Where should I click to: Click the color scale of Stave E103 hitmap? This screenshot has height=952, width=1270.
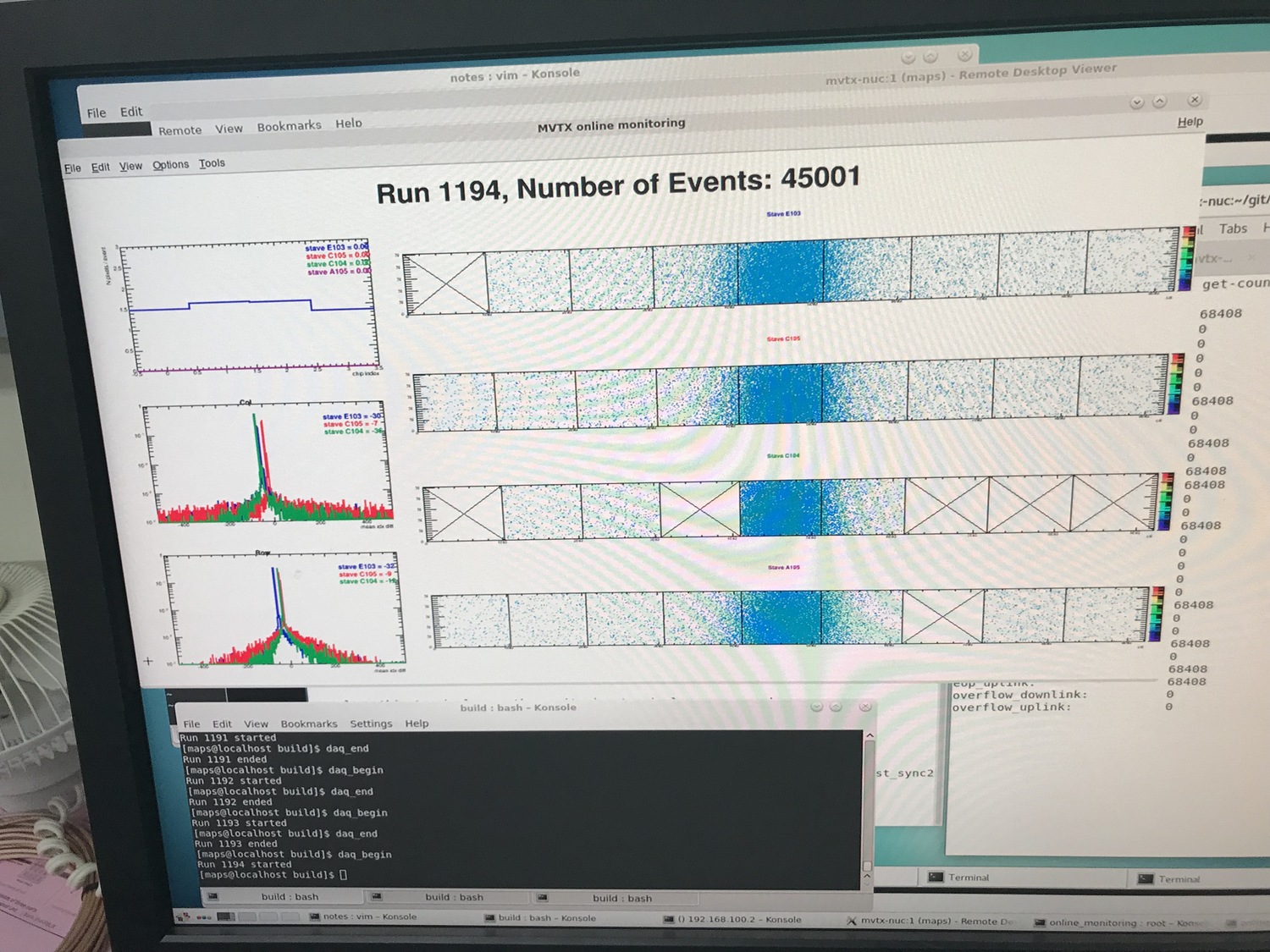(1189, 257)
